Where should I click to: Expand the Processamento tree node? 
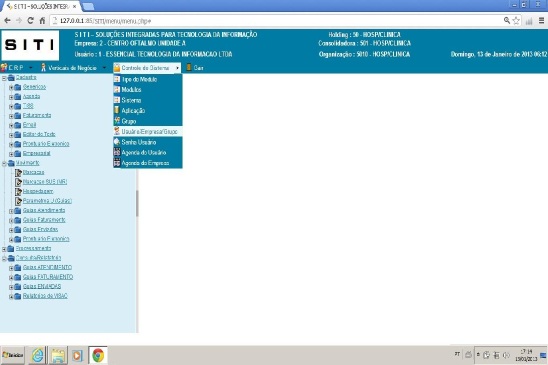pos(4,249)
